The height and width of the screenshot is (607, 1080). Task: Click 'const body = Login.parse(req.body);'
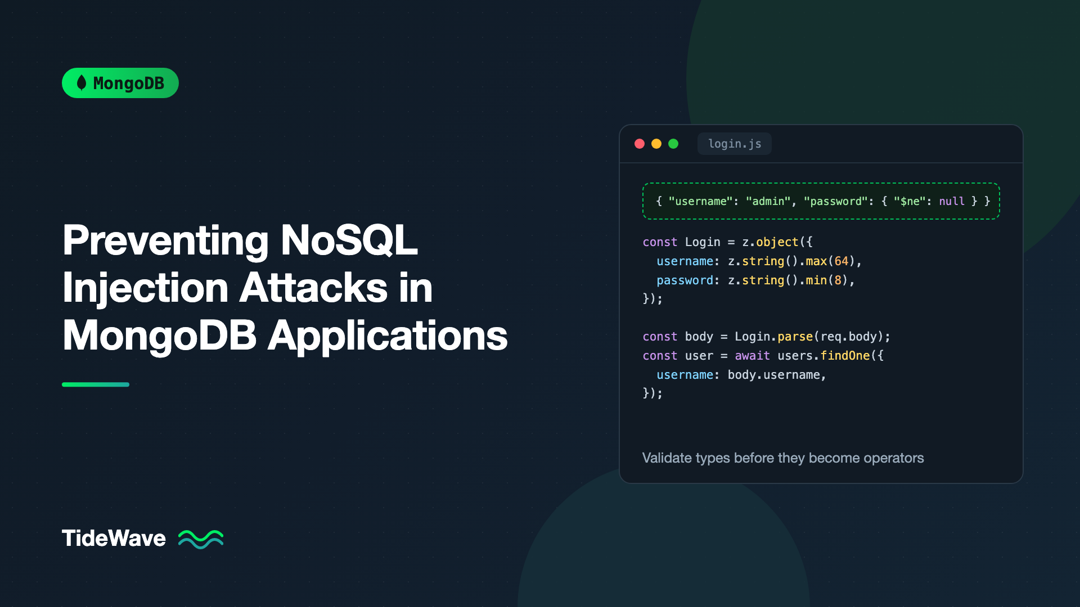tap(767, 337)
